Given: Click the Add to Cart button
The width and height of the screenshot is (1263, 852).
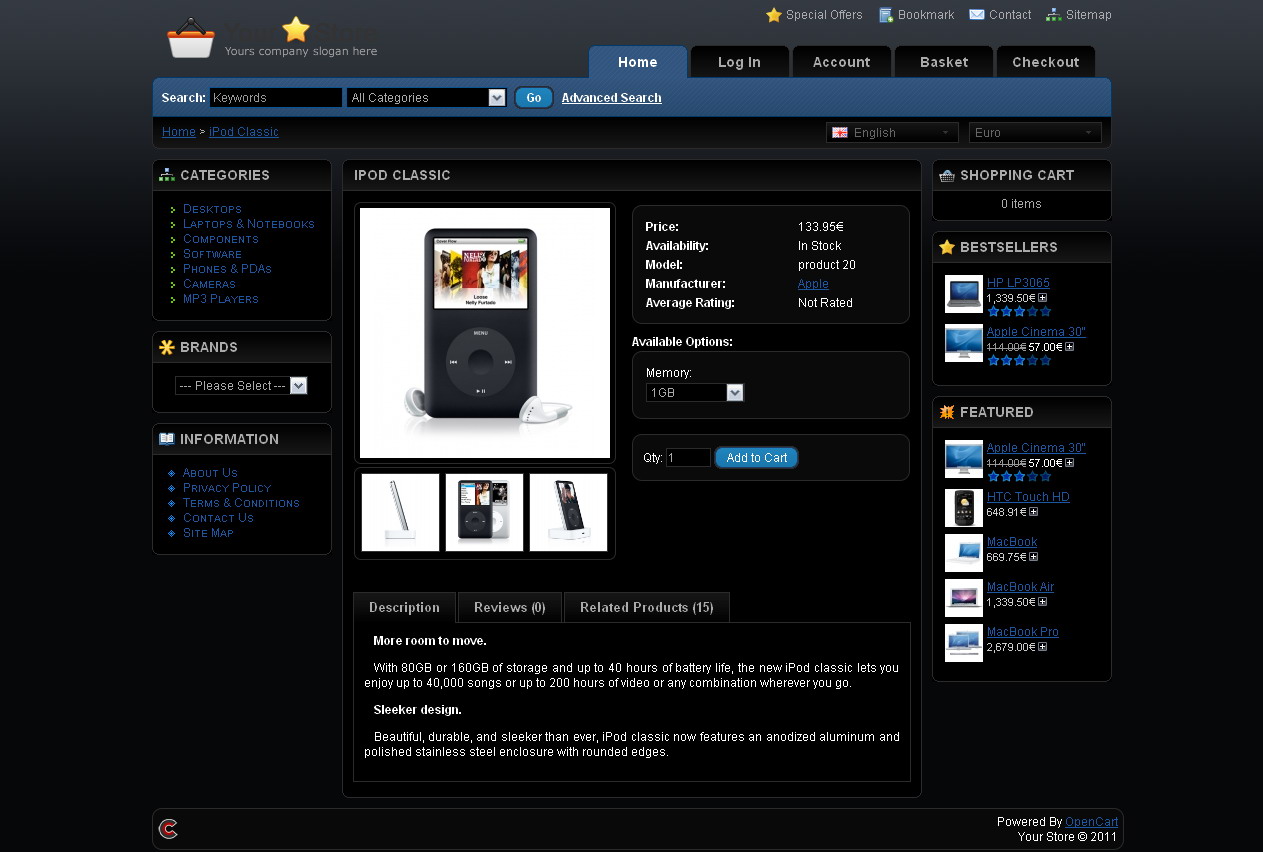Looking at the screenshot, I should pyautogui.click(x=757, y=458).
